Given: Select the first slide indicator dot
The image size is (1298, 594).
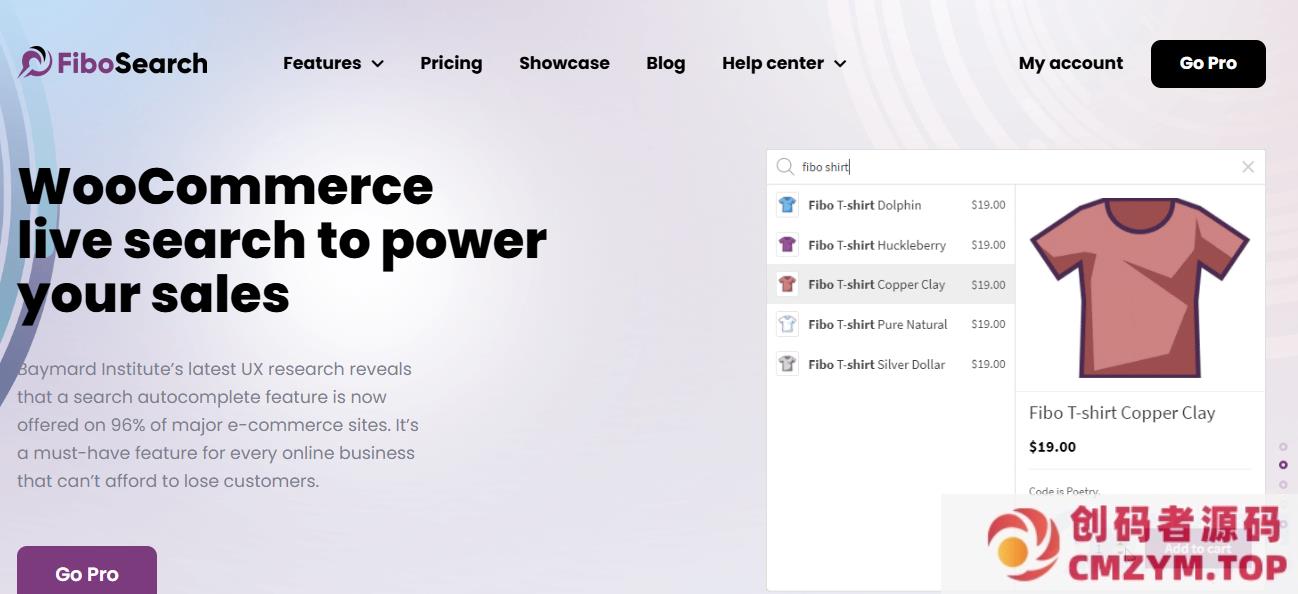Looking at the screenshot, I should point(1283,447).
